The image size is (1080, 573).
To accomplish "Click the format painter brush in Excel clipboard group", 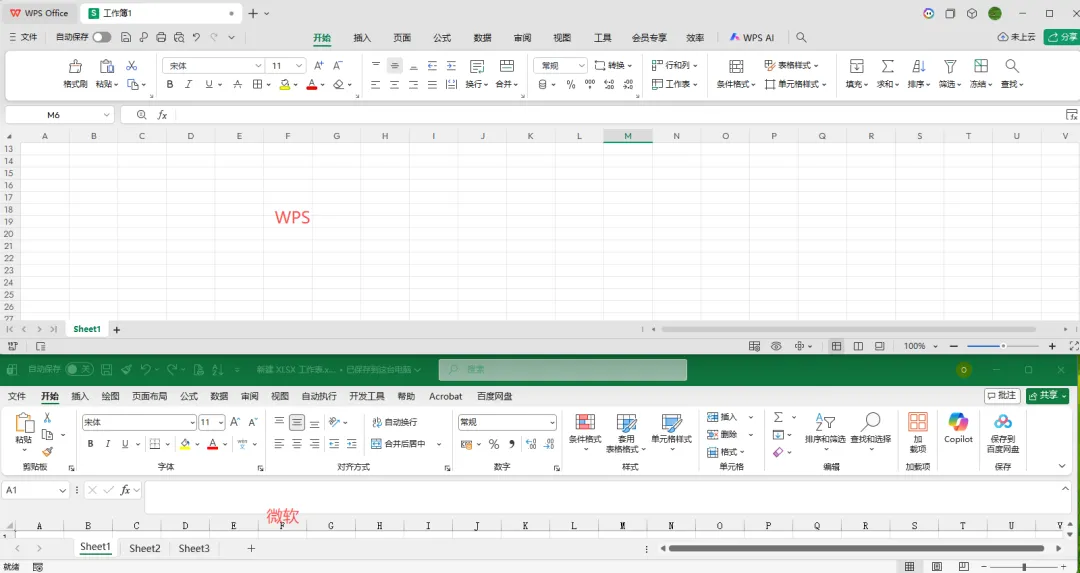I will click(x=48, y=452).
